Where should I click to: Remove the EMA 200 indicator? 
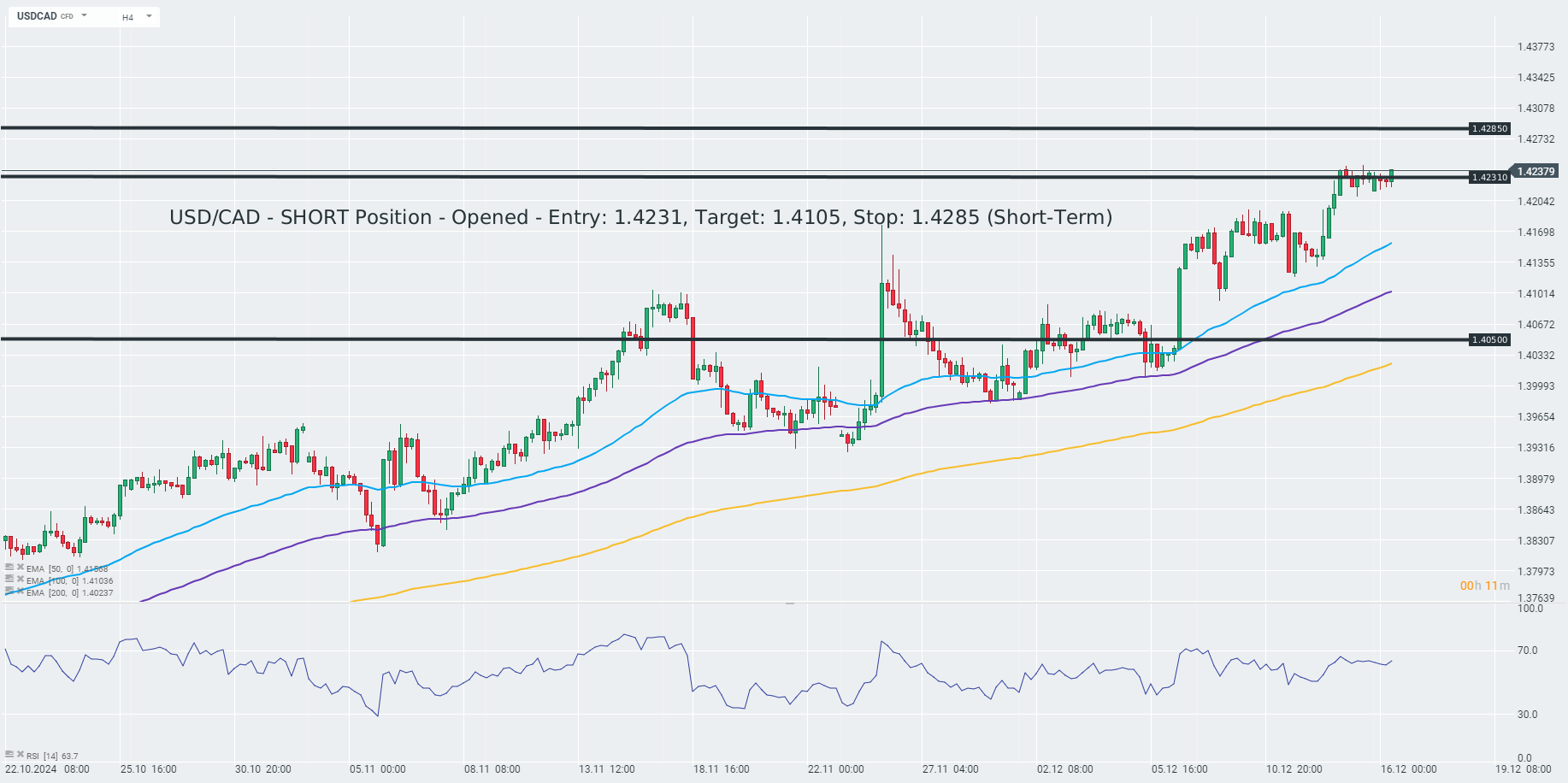(20, 591)
